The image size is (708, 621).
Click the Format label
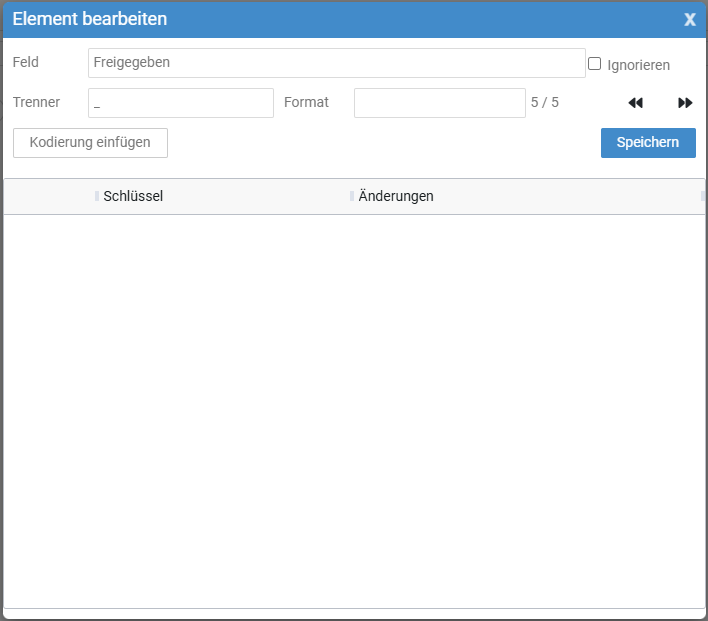click(306, 102)
